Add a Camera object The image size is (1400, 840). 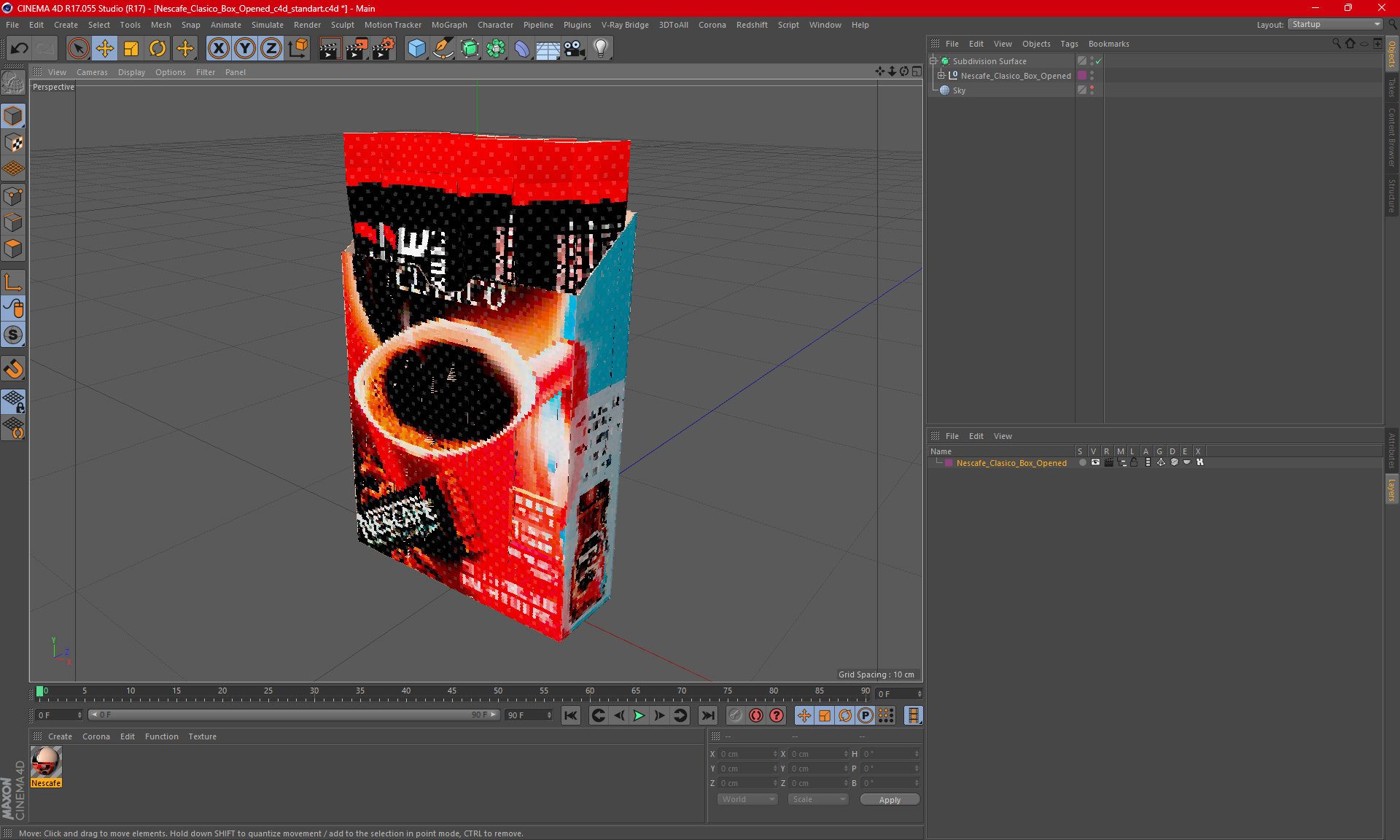coord(575,48)
